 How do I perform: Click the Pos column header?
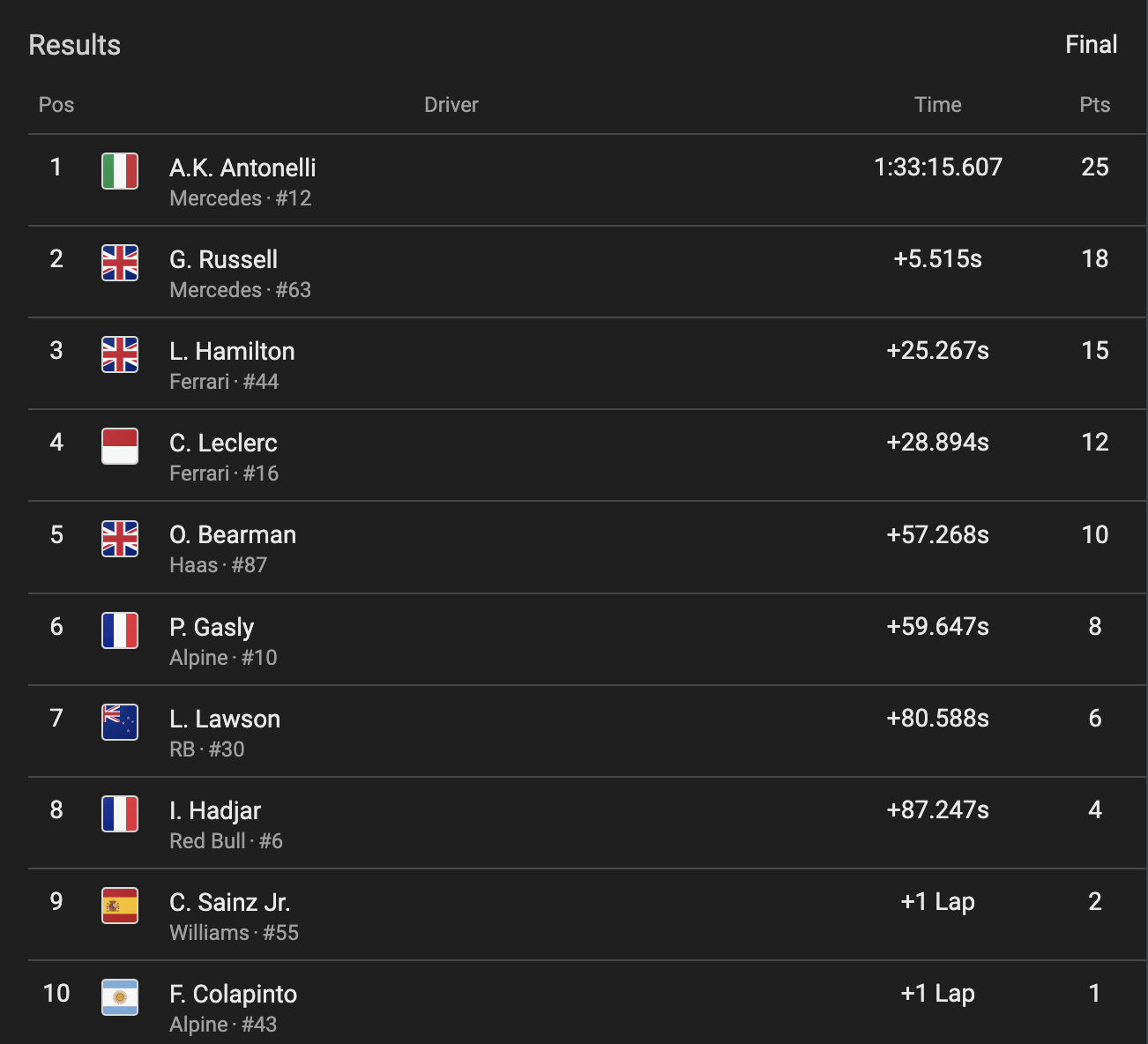pyautogui.click(x=56, y=105)
